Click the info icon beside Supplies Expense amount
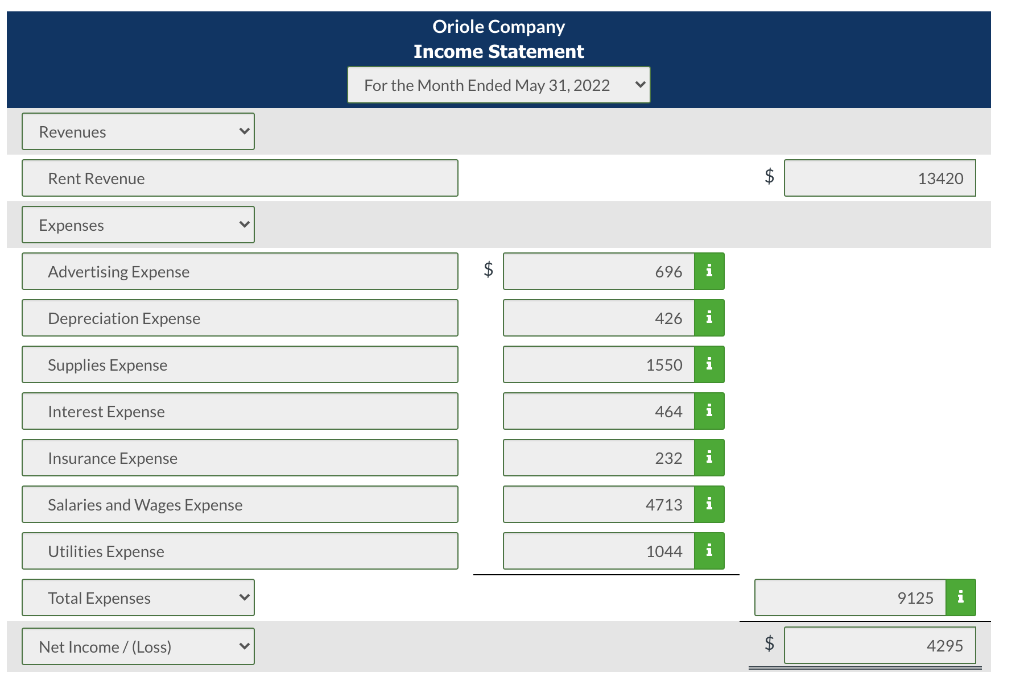Viewport: 1024px width, 689px height. [x=711, y=364]
